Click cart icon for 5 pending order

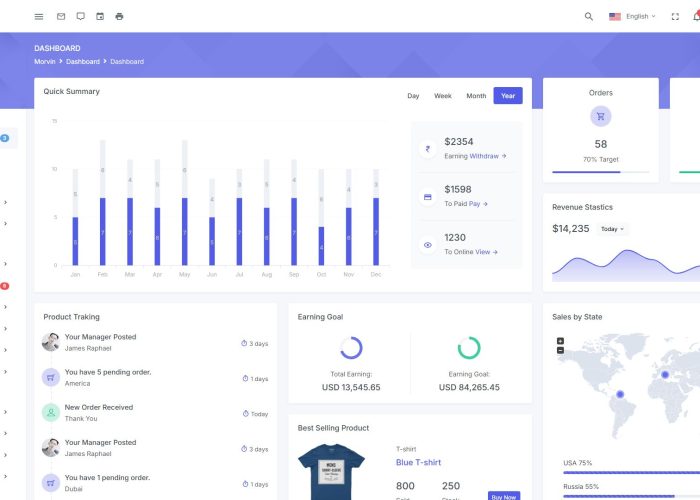51,377
